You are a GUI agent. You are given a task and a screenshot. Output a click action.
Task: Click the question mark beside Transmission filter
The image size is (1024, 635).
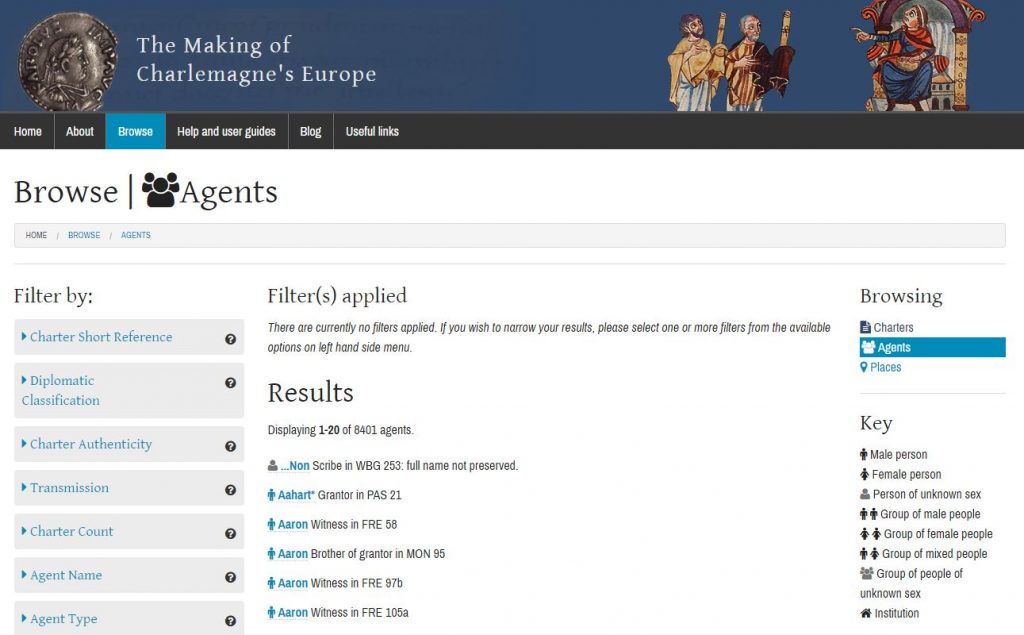228,489
